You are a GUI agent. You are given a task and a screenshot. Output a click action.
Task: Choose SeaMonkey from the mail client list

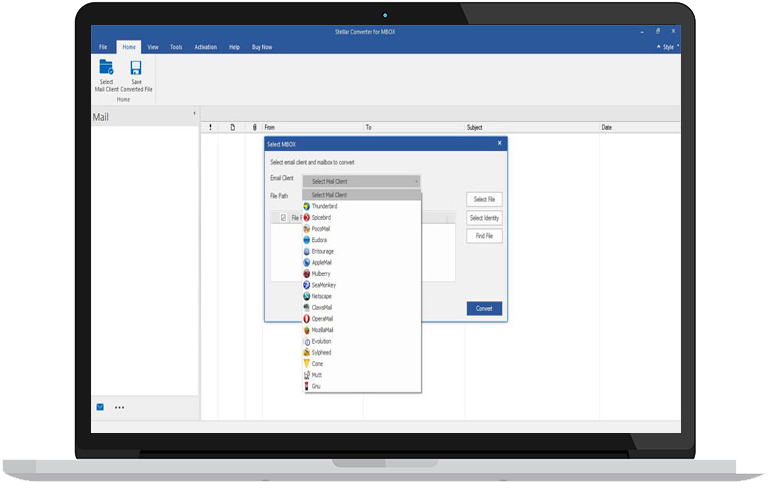coord(362,285)
